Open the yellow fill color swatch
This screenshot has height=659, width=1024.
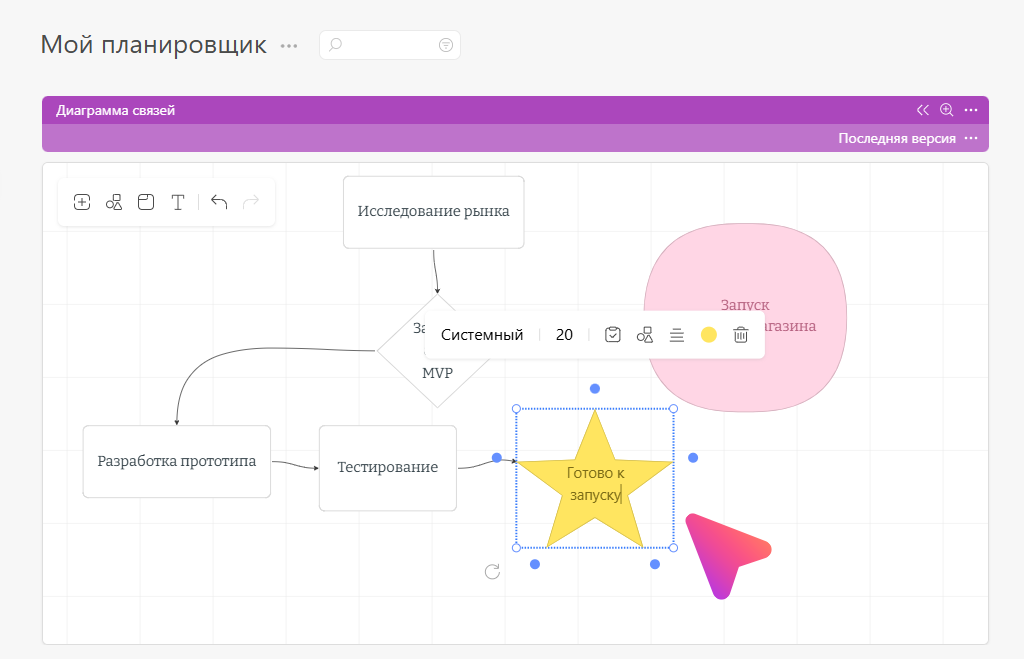point(709,334)
